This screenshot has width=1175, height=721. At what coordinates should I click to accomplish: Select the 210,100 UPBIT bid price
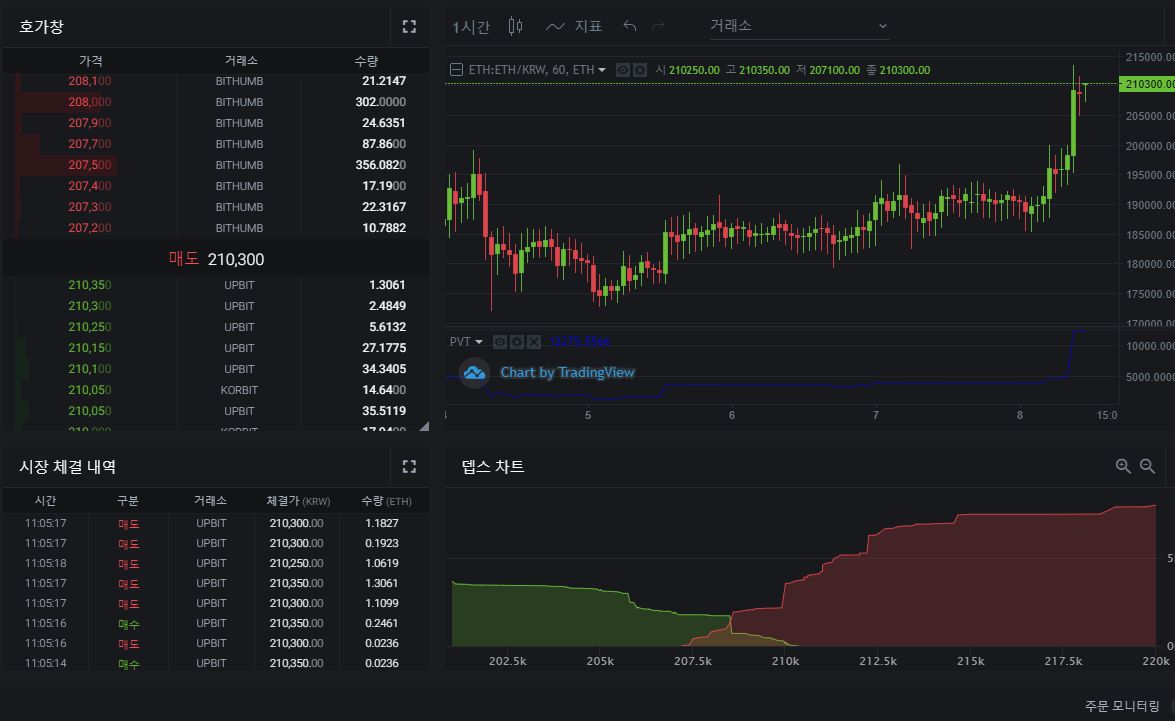tap(90, 369)
